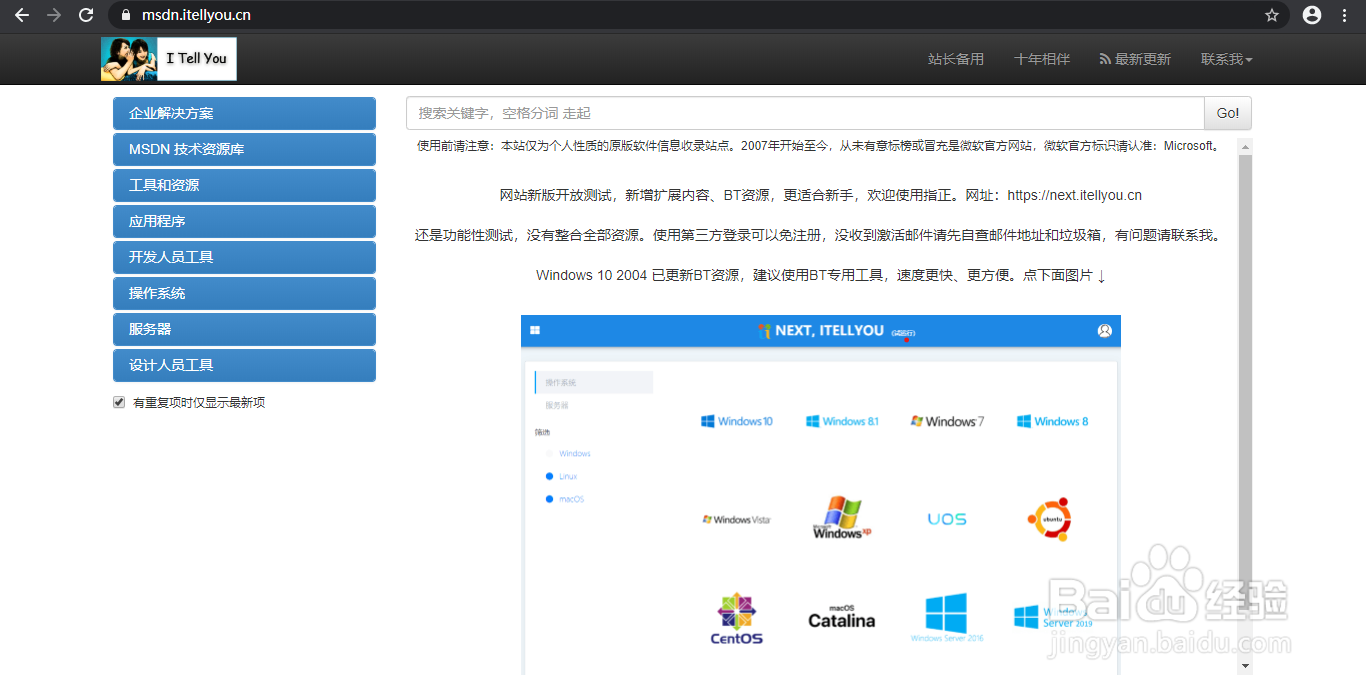Click the Go! search button

pyautogui.click(x=1228, y=113)
